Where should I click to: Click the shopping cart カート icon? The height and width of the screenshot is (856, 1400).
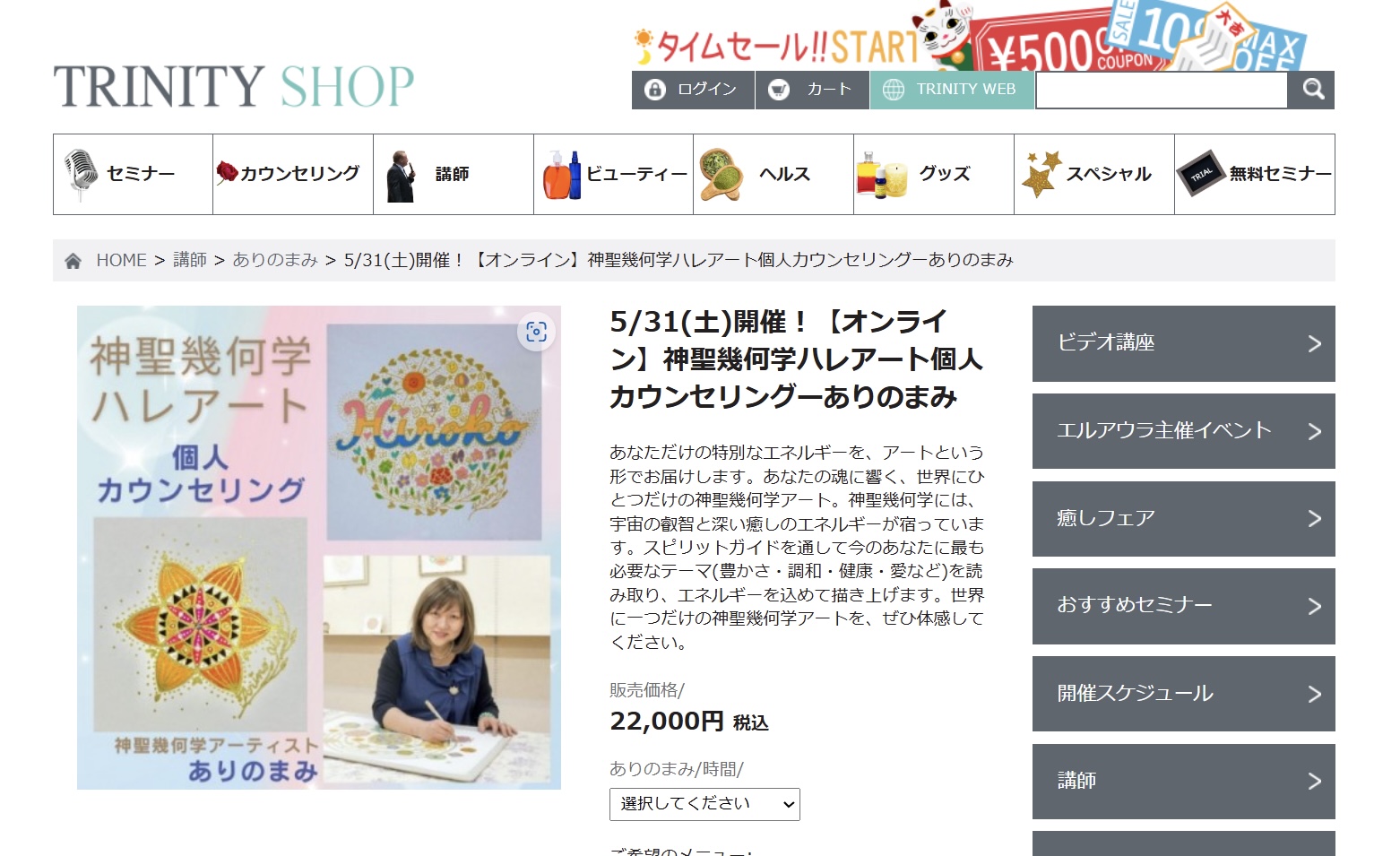click(779, 90)
